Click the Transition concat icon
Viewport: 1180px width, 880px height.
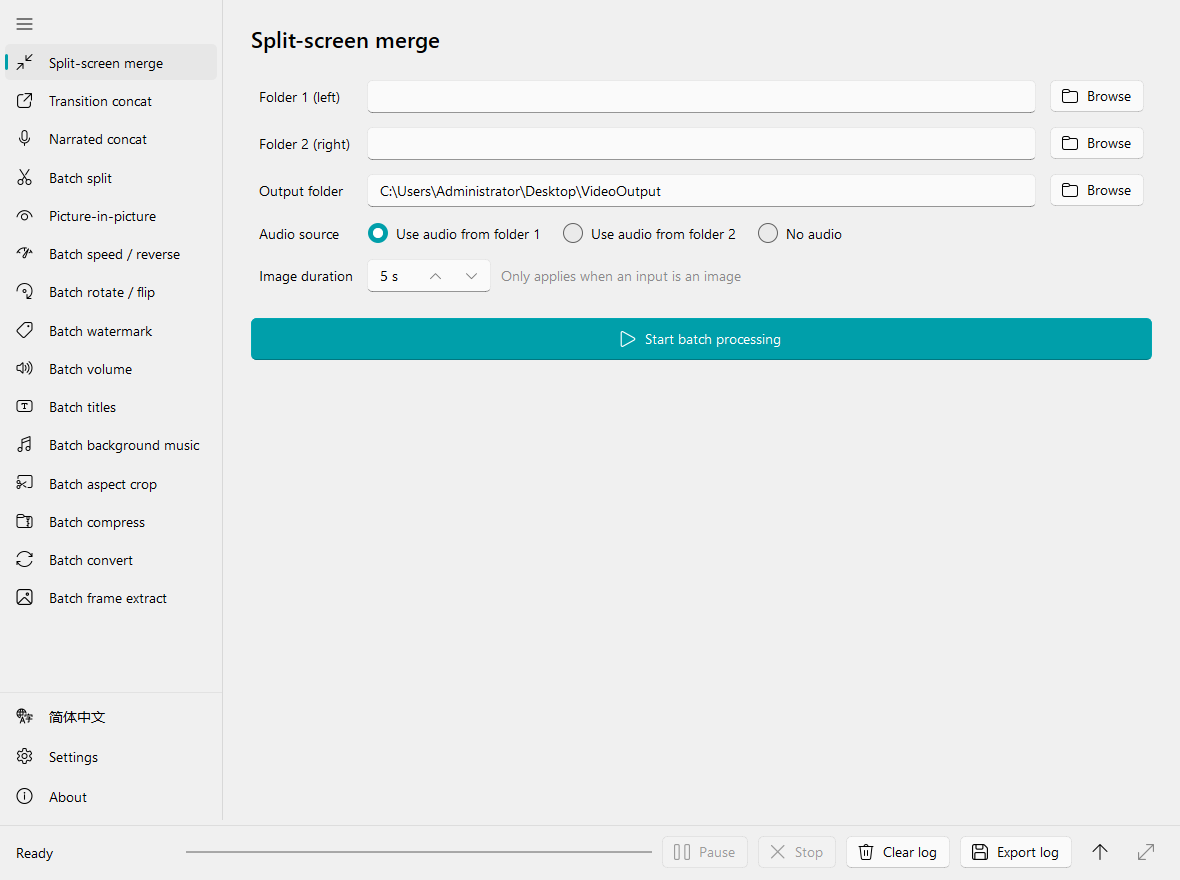[25, 101]
